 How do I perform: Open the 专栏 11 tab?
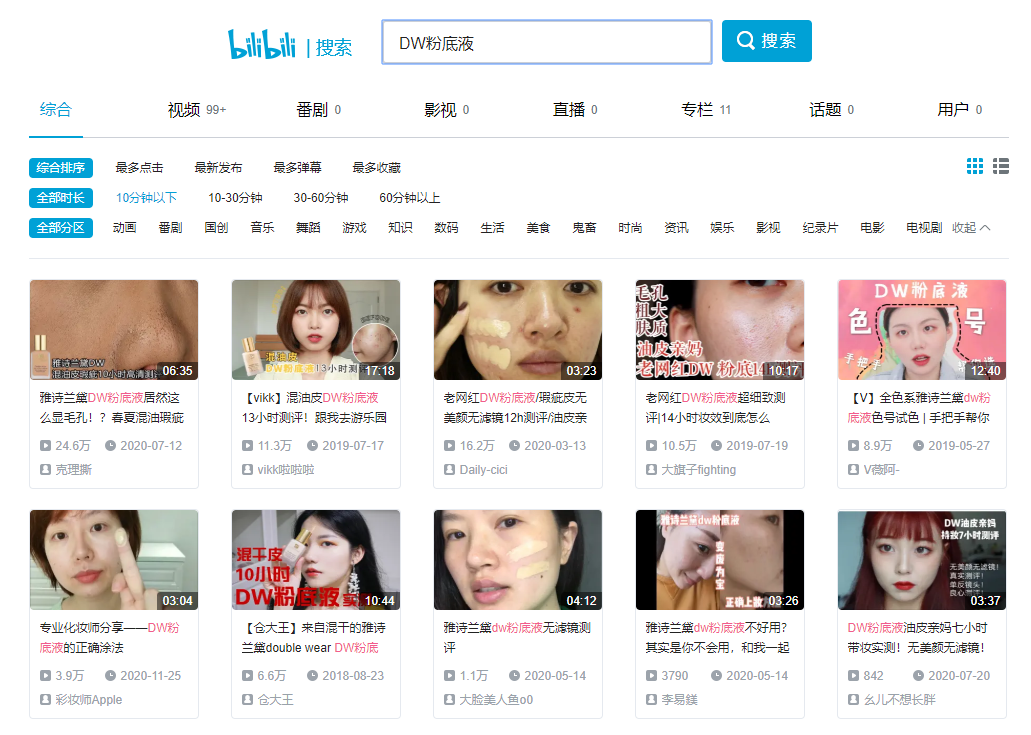(x=706, y=110)
